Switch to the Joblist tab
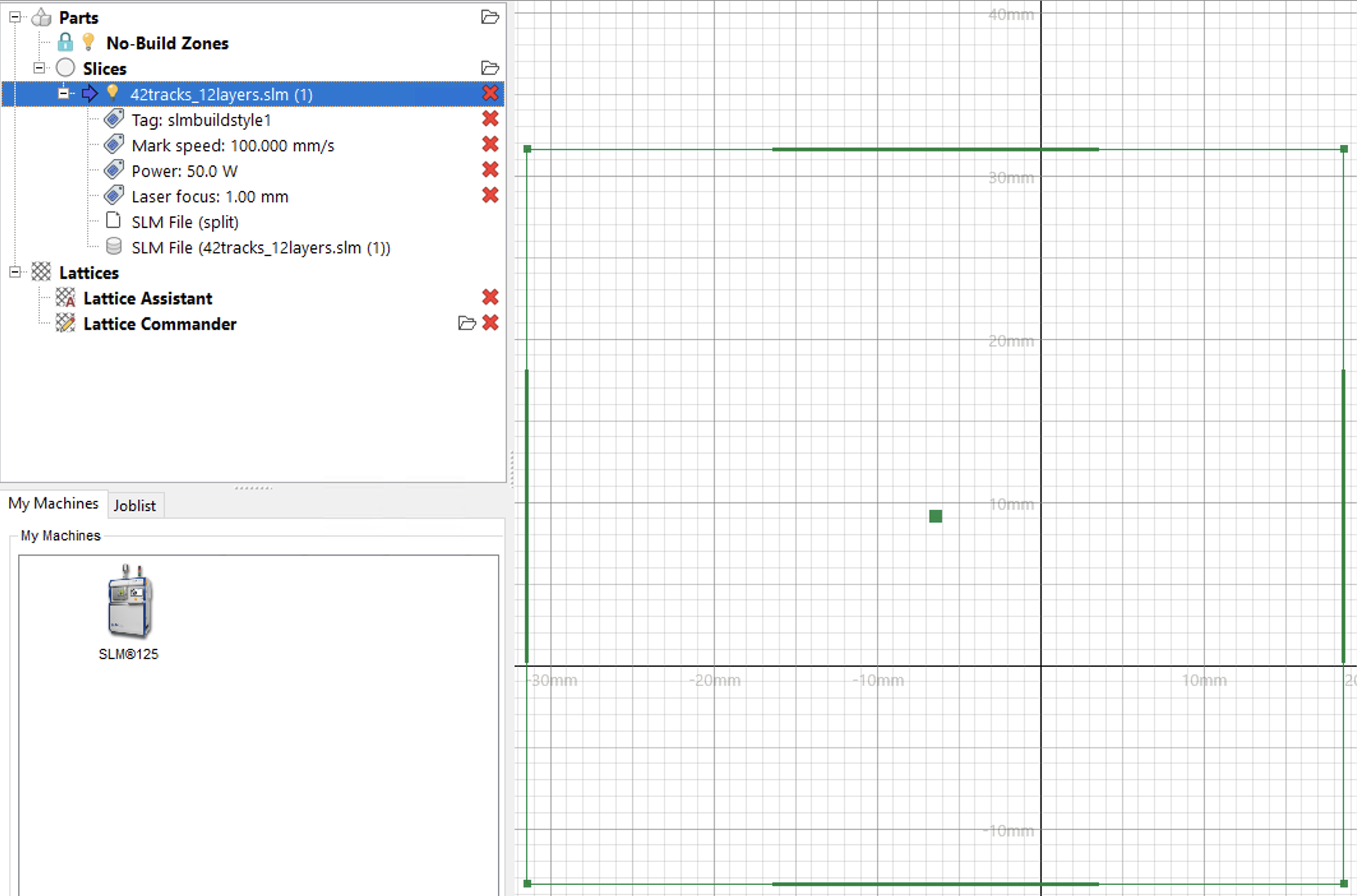Viewport: 1357px width, 896px height. click(135, 505)
